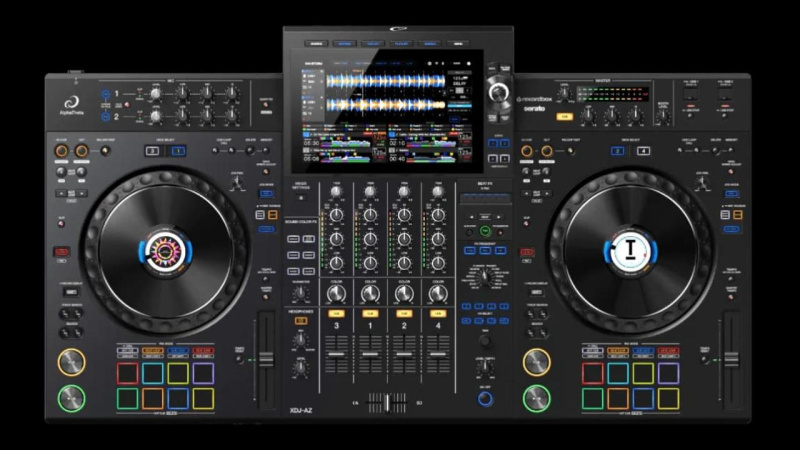Viewport: 800px width, 450px height.
Task: Select deck 1 on left deck select
Action: click(x=178, y=151)
